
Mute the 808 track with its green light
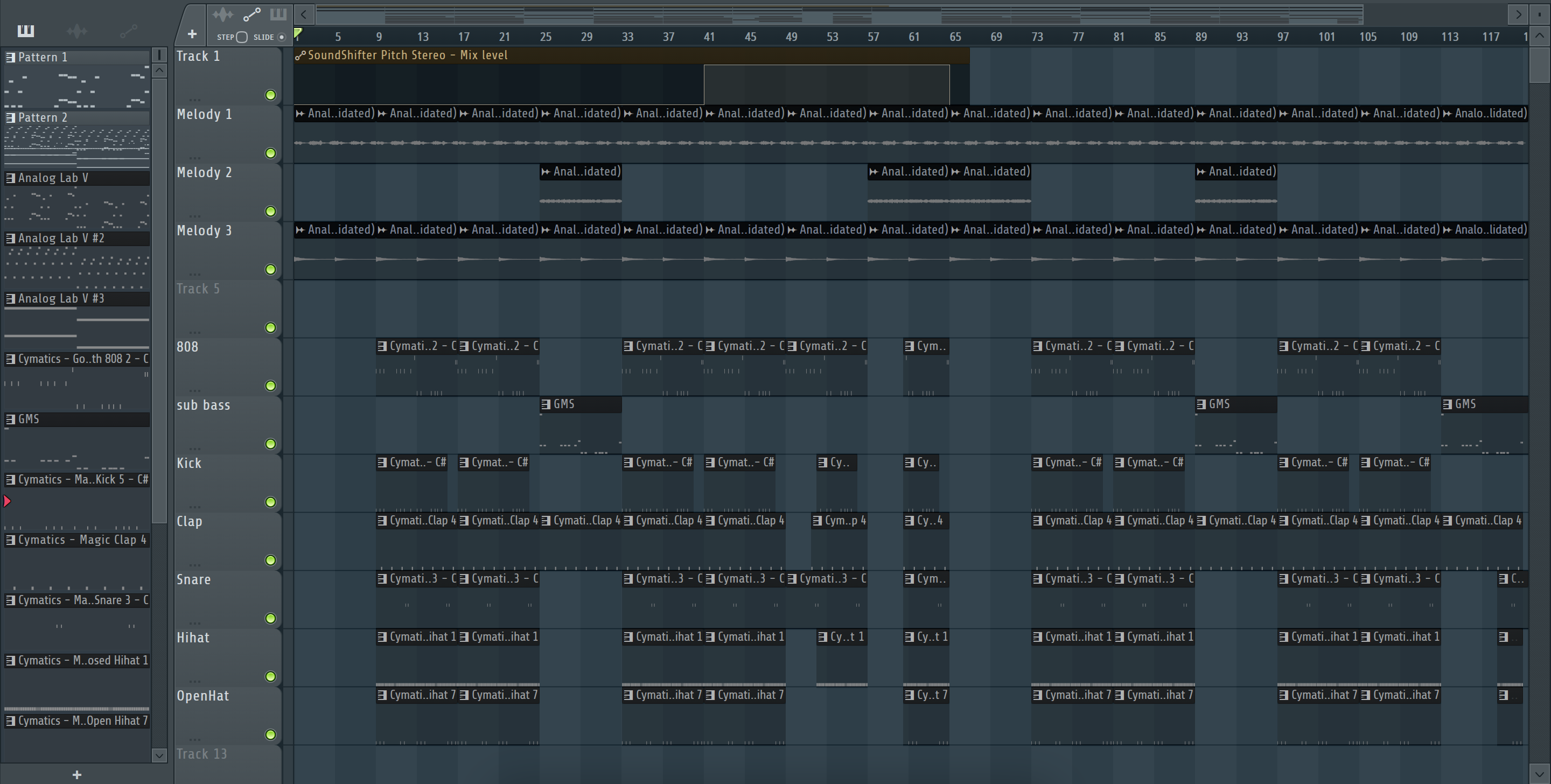pos(270,386)
